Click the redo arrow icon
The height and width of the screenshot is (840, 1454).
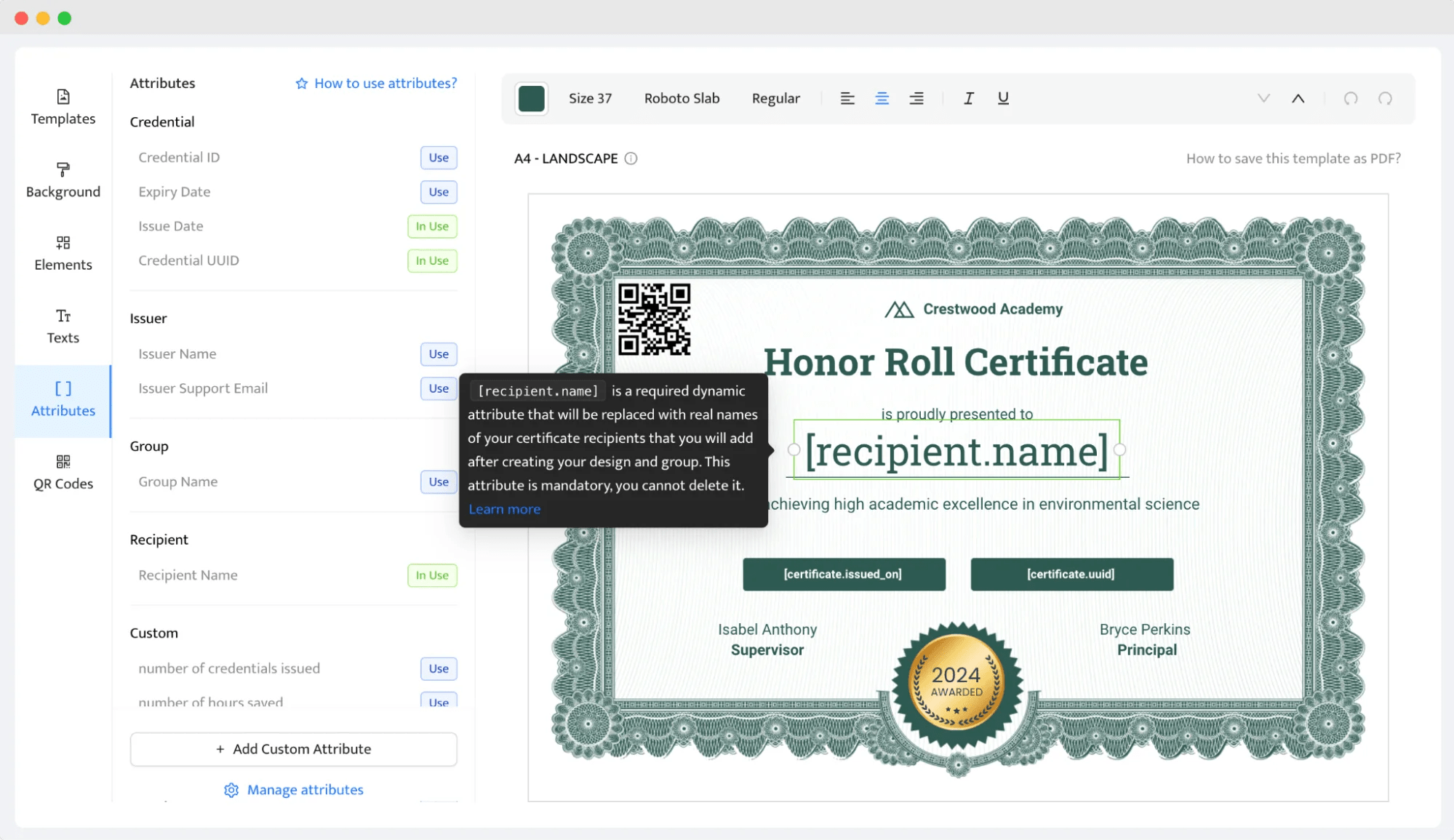click(1385, 98)
